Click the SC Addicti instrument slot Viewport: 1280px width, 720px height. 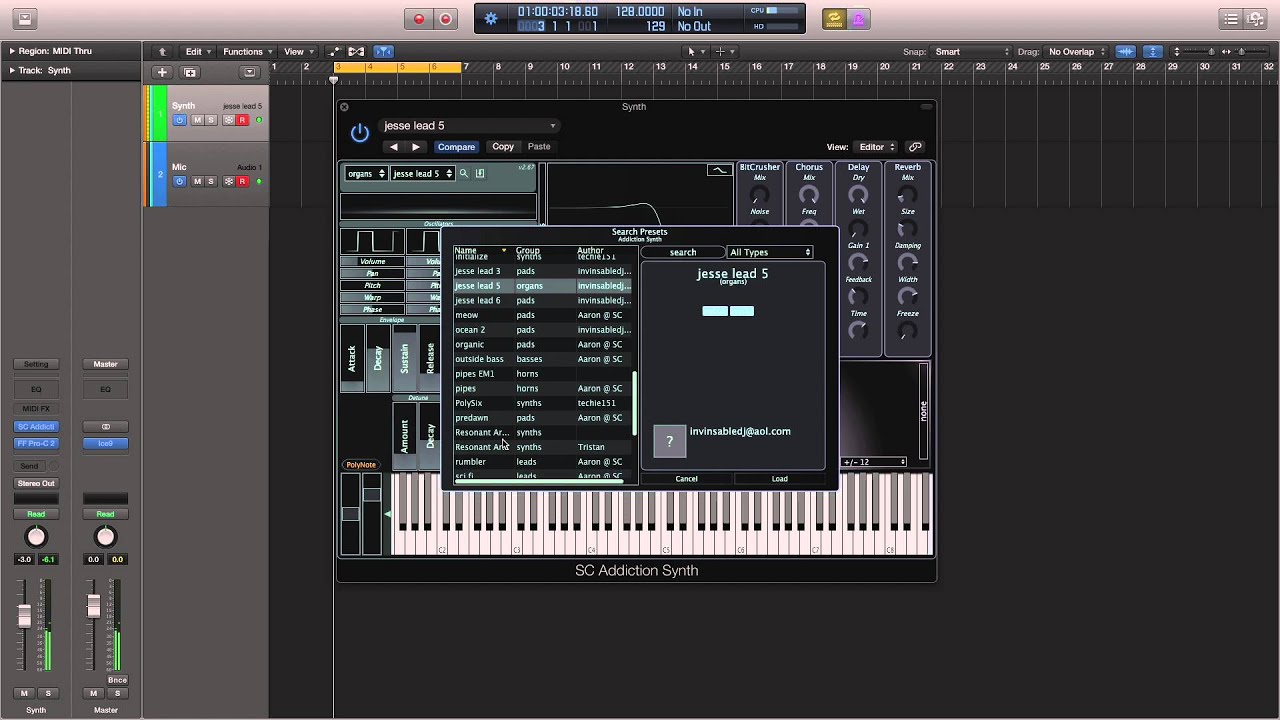(36, 427)
